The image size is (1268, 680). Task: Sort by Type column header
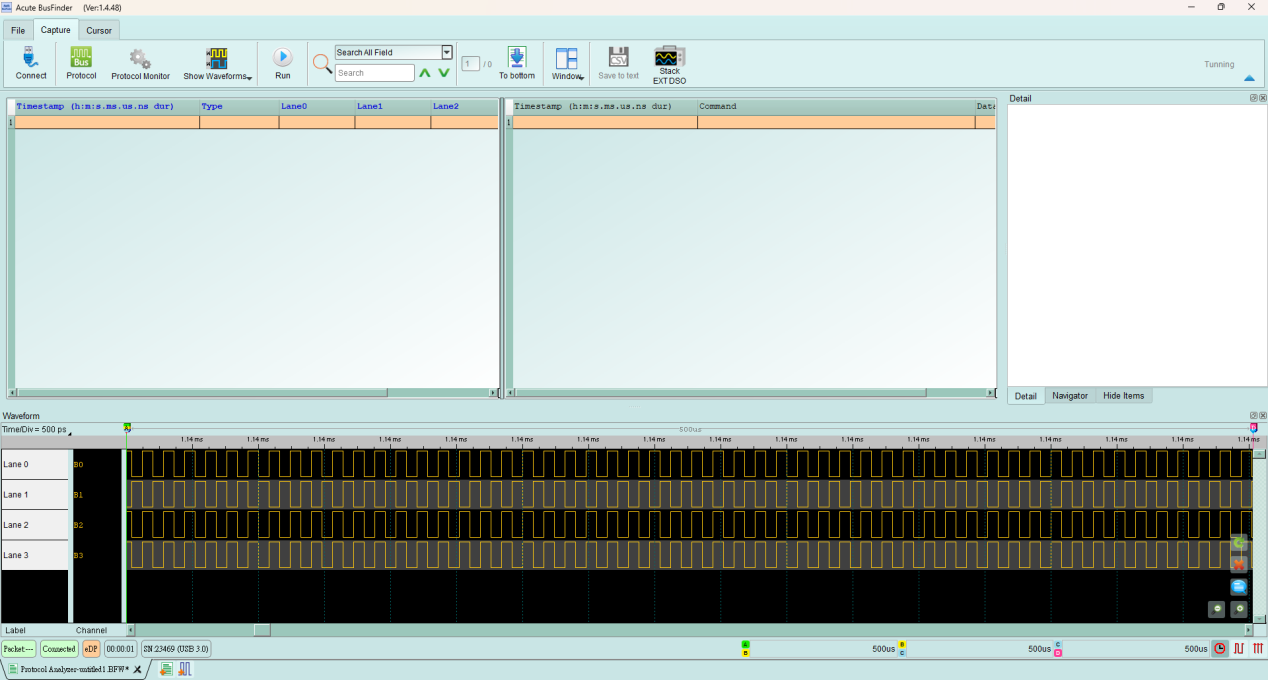tap(239, 106)
